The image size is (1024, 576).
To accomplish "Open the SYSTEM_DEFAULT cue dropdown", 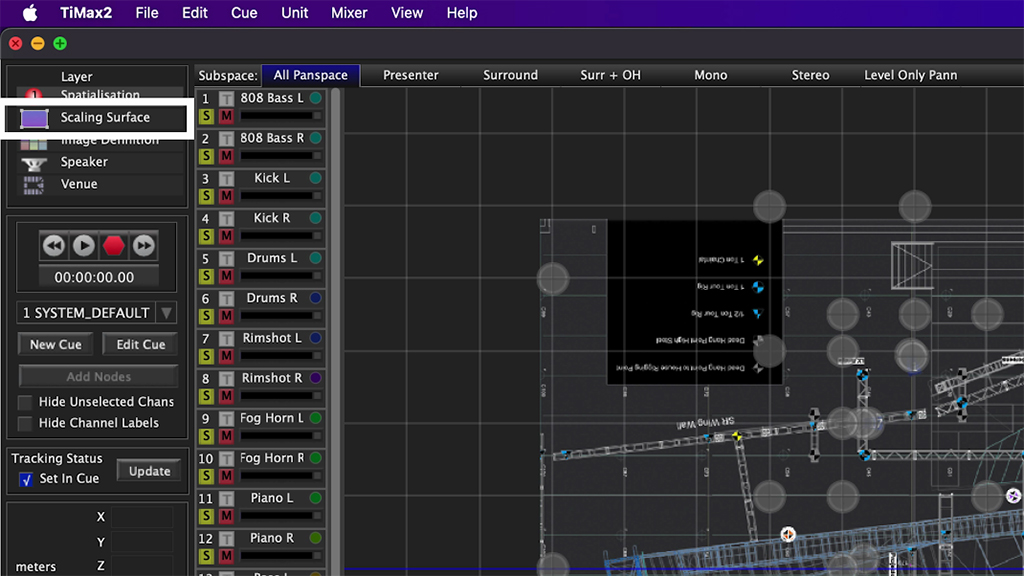I will click(166, 313).
